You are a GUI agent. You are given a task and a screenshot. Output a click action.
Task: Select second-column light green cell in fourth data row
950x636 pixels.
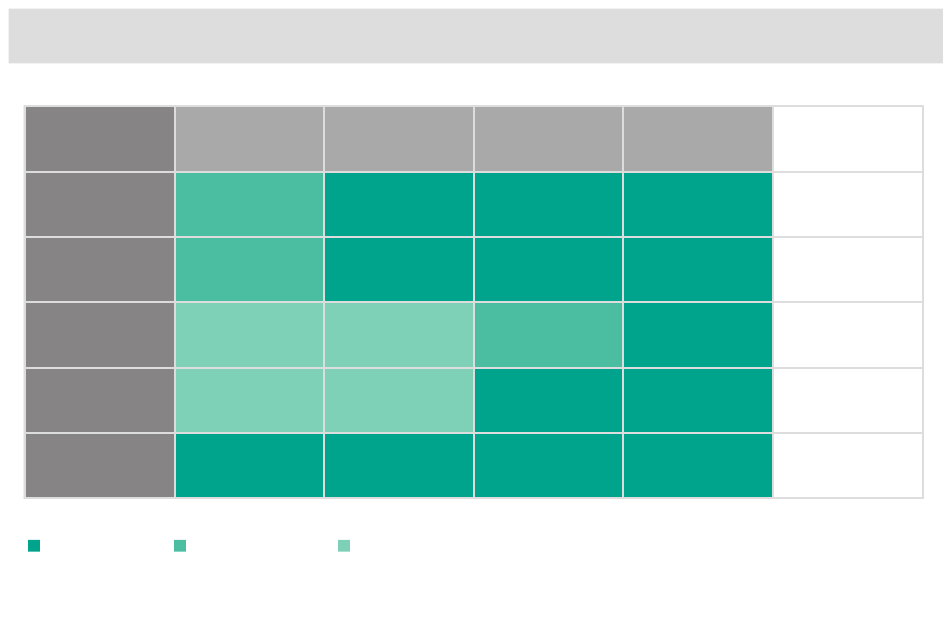399,400
